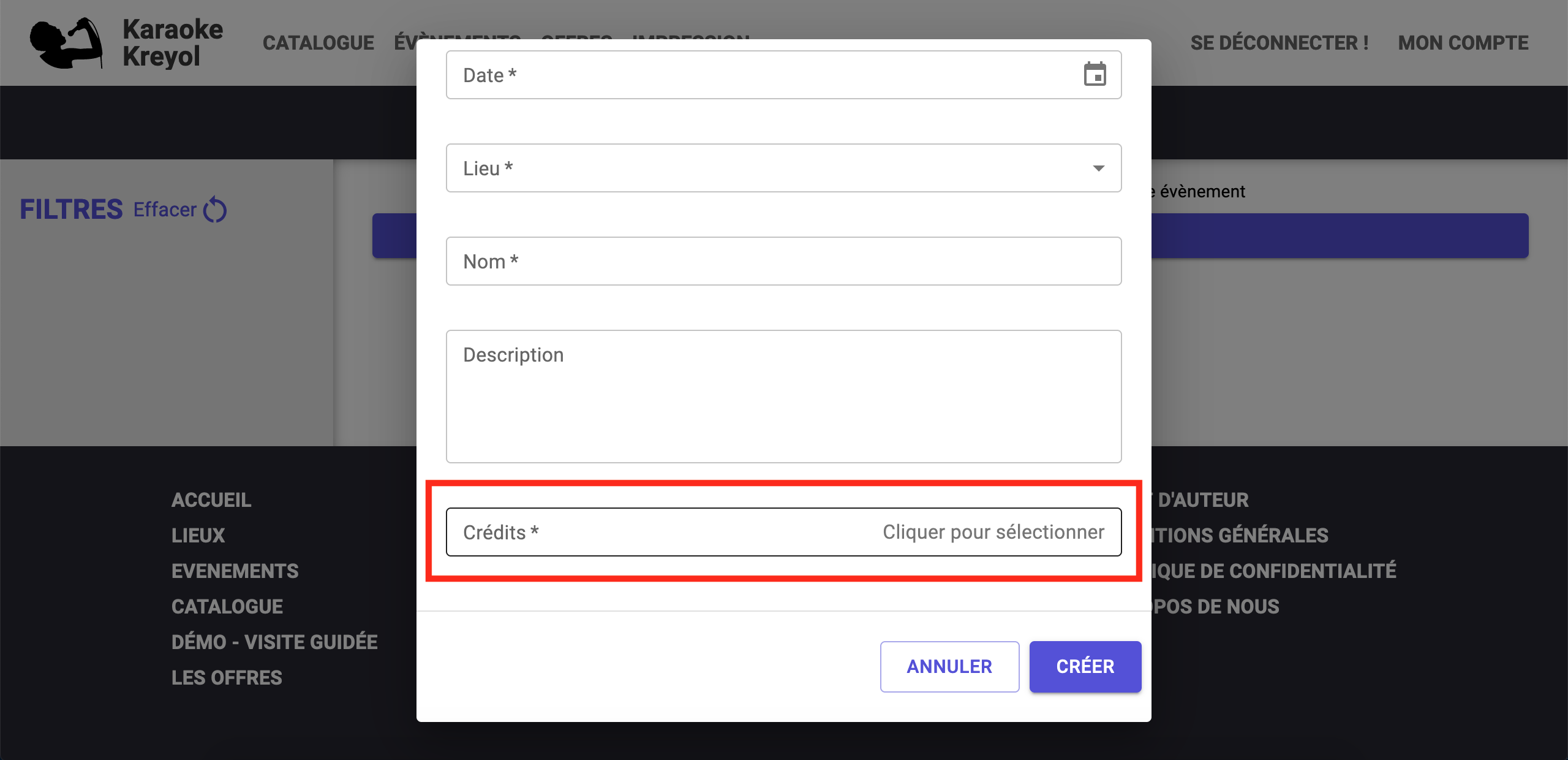This screenshot has width=1568, height=760.
Task: Open DÉMO - VISITE GUIDÉE link
Action: click(274, 642)
